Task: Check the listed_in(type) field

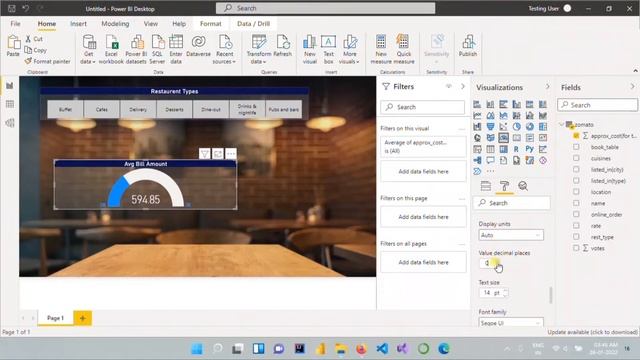Action: pyautogui.click(x=576, y=180)
